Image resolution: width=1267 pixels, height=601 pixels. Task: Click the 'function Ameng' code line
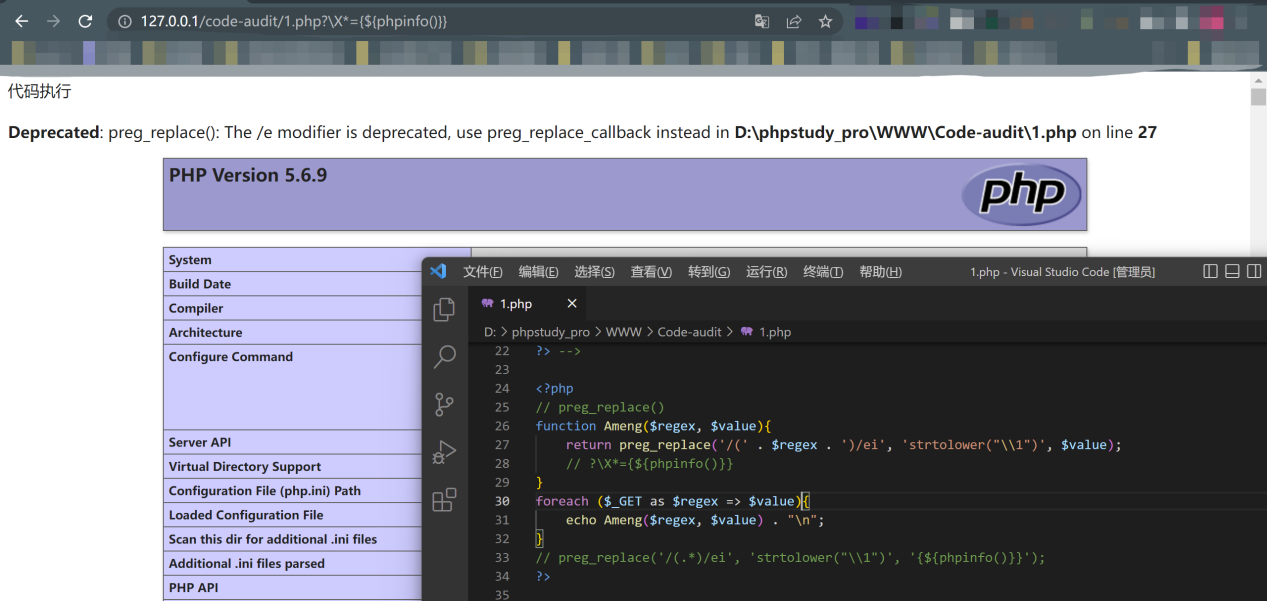point(653,426)
